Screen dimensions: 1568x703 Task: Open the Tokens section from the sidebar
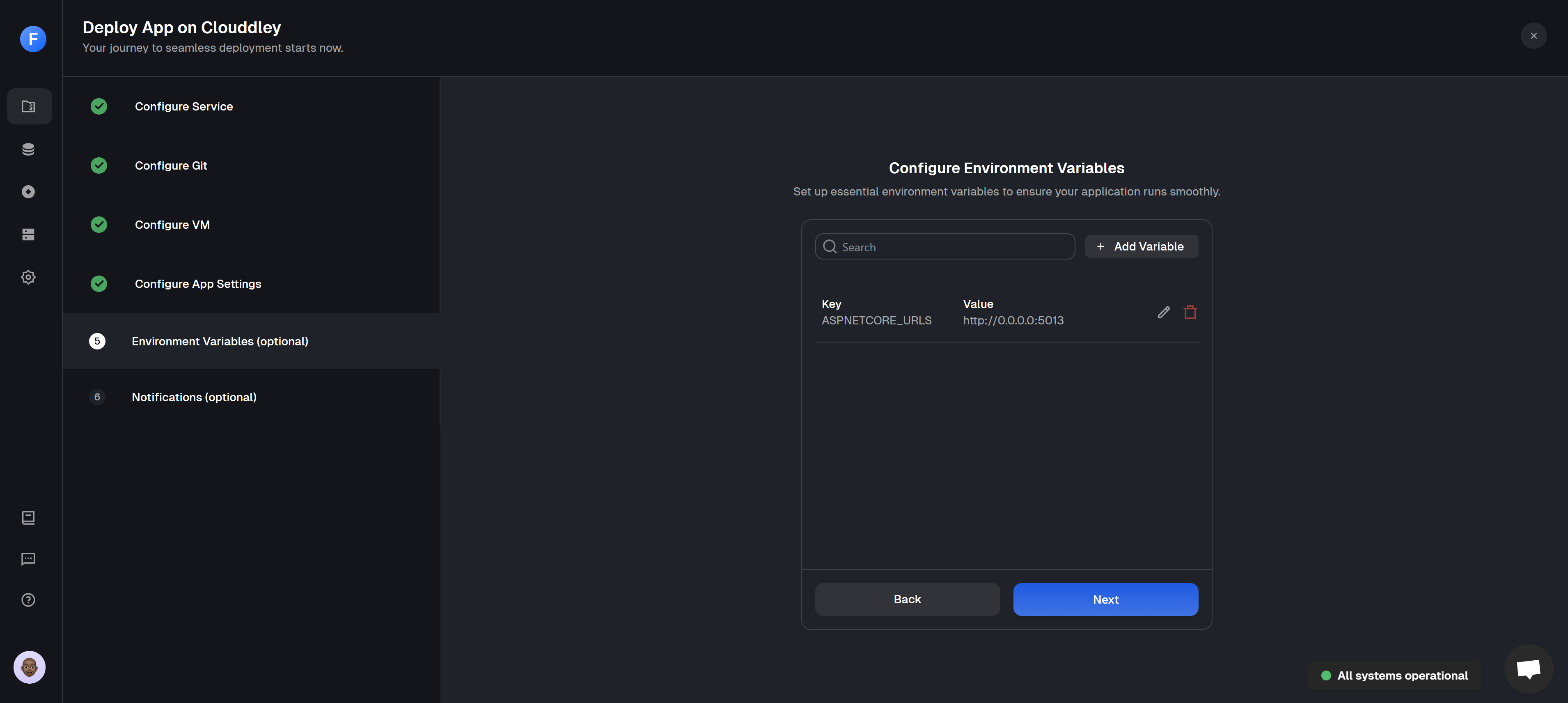(29, 191)
